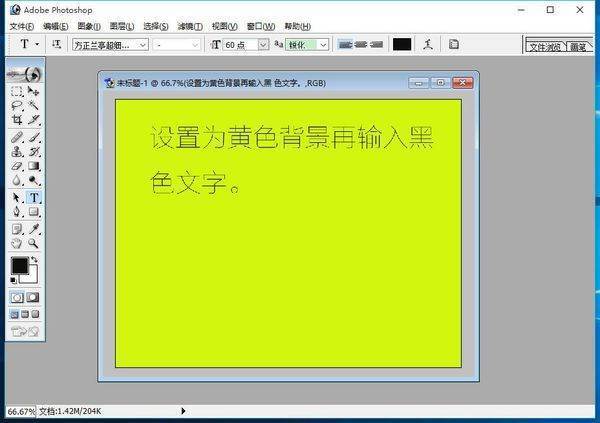Open the 文件(F) menu
Image resolution: width=600 pixels, height=423 pixels.
click(x=22, y=26)
